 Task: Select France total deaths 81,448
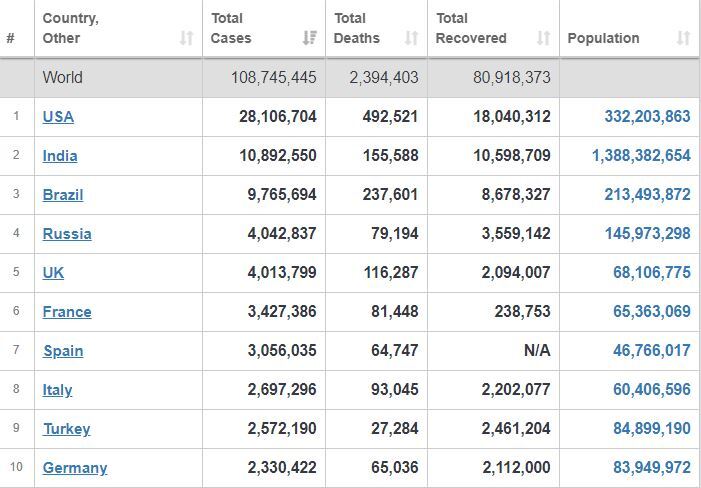(395, 311)
